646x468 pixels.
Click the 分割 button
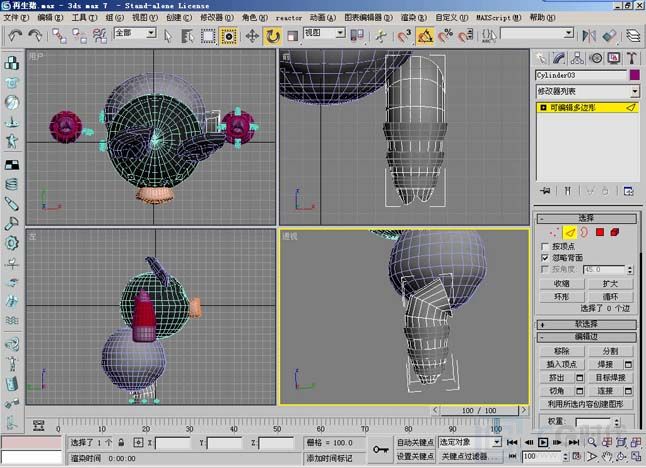tap(610, 351)
